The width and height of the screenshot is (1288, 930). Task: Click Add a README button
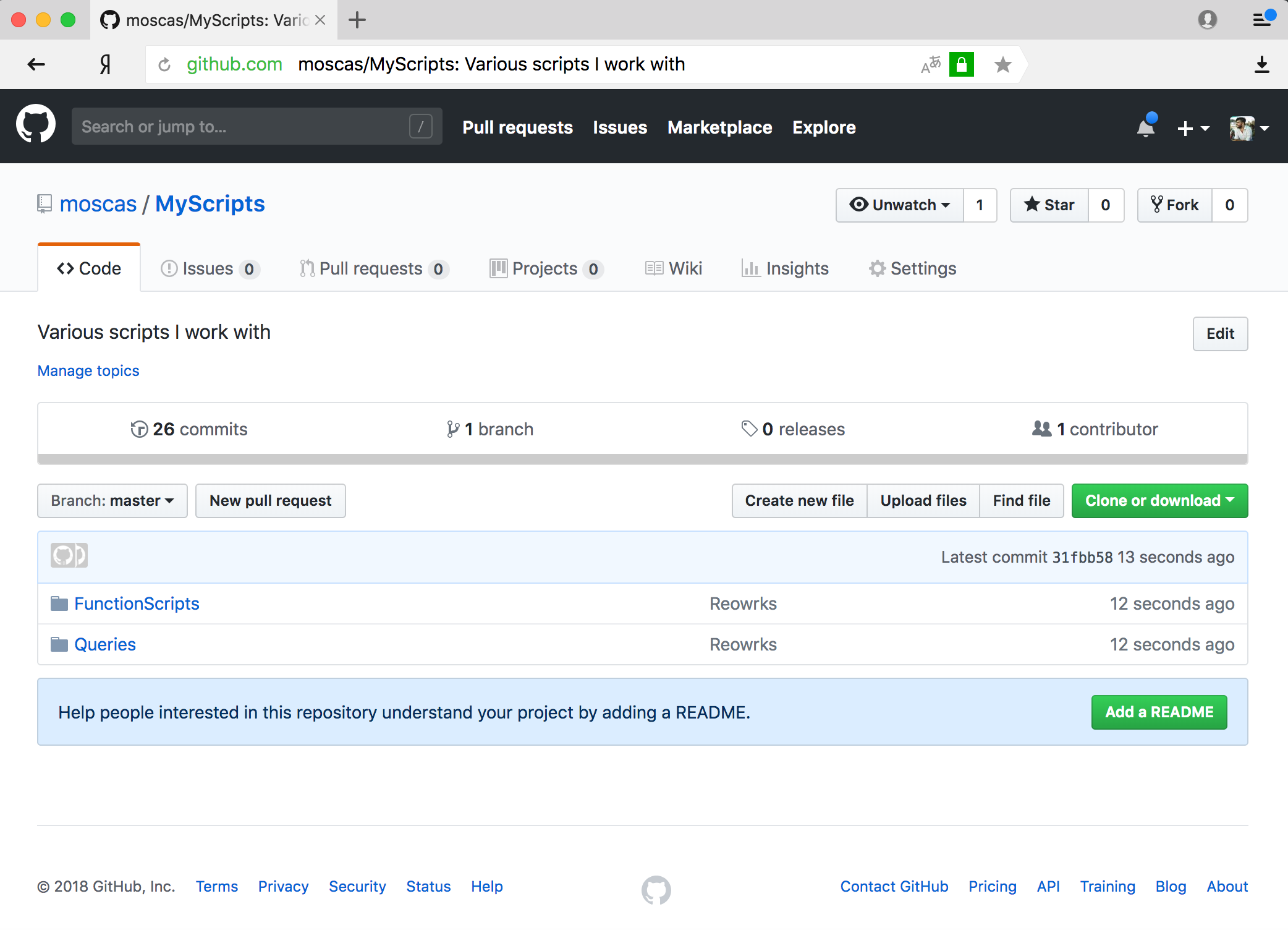click(x=1159, y=712)
